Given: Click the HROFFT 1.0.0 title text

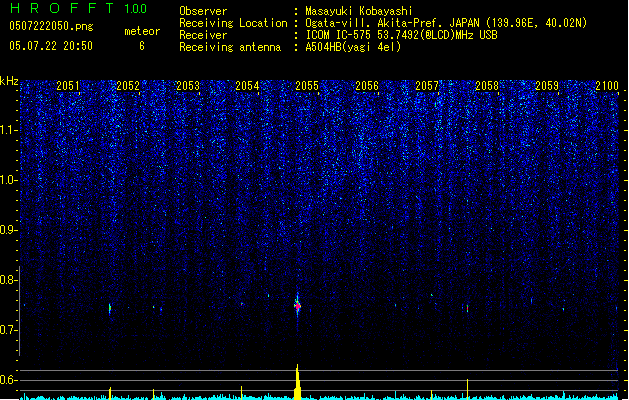Looking at the screenshot, I should coord(79,8).
